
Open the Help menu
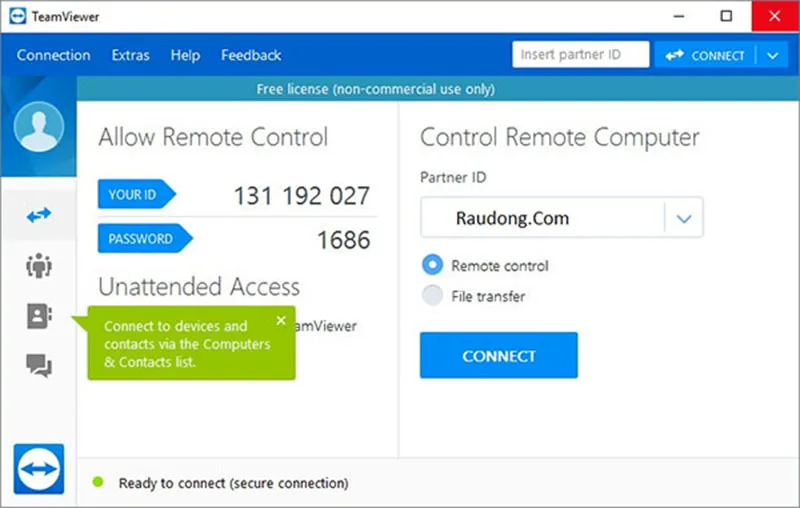[185, 55]
